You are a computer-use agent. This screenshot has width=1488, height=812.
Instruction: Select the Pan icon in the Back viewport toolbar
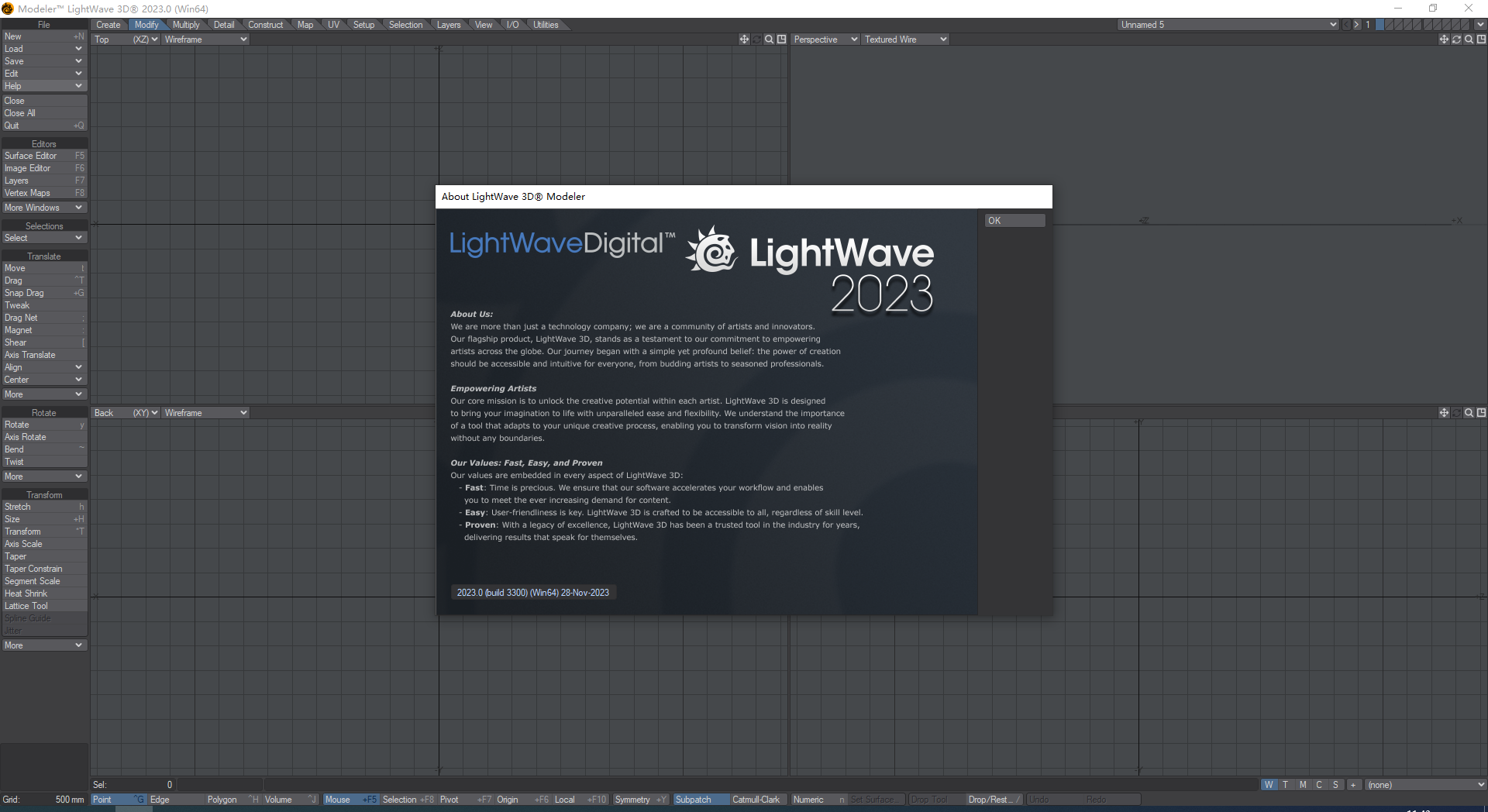[x=1443, y=412]
